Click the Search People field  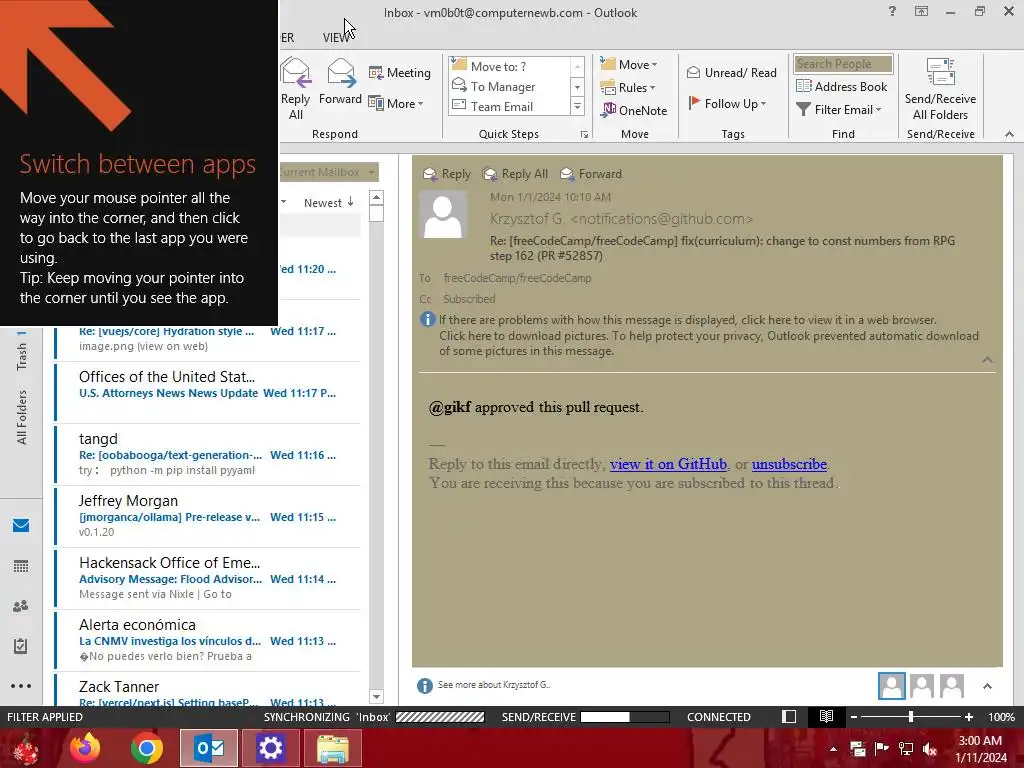(843, 63)
